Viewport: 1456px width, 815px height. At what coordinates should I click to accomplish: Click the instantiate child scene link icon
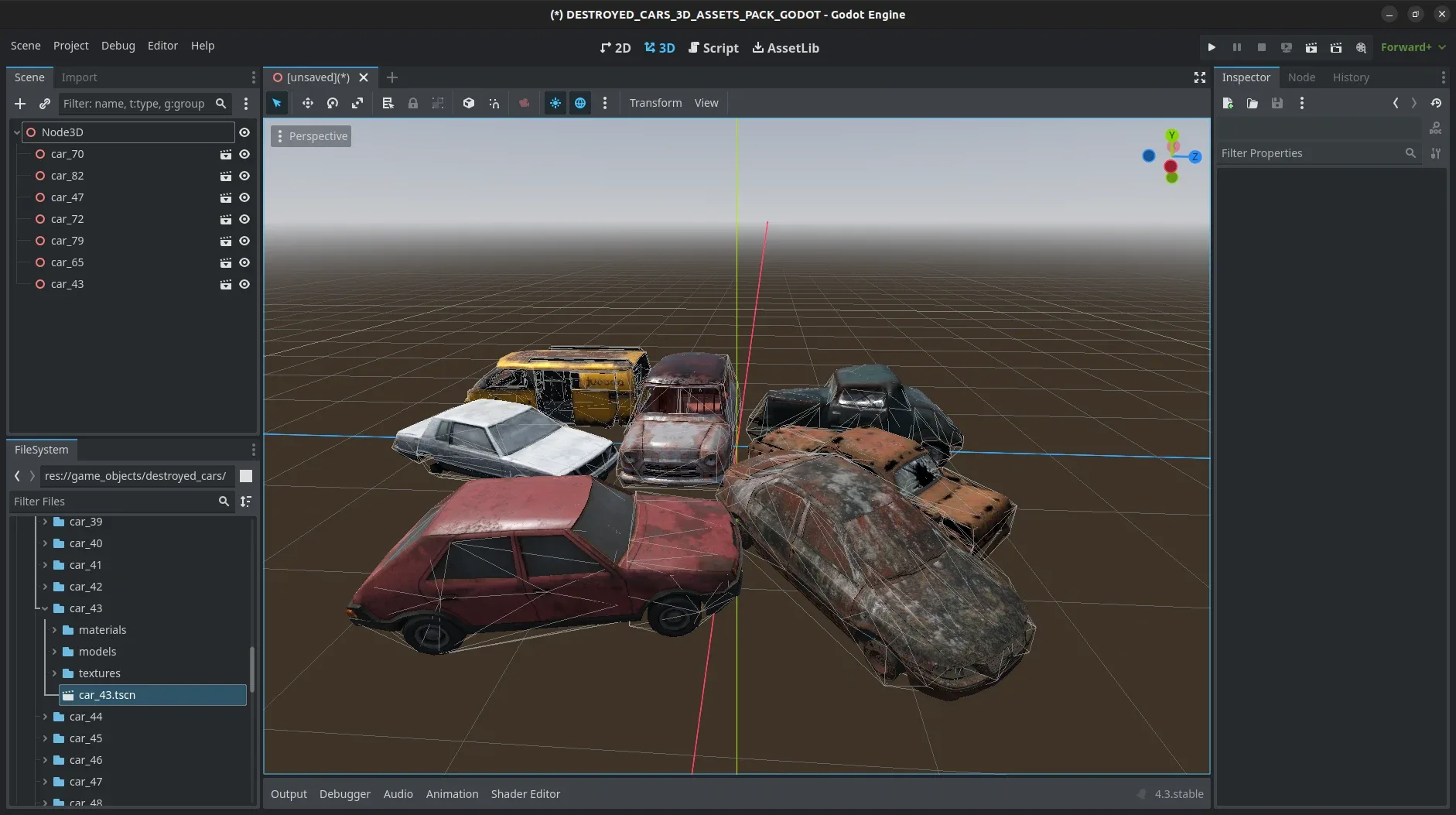tap(45, 104)
